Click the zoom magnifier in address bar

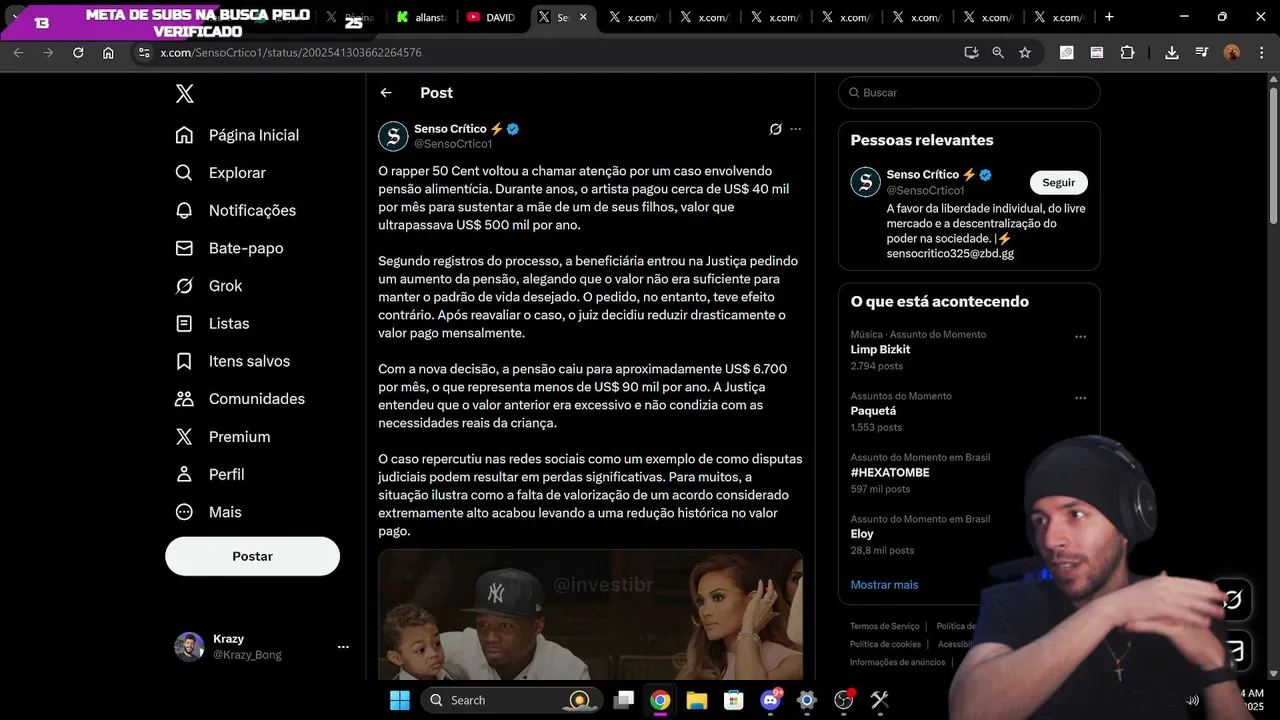(x=998, y=53)
